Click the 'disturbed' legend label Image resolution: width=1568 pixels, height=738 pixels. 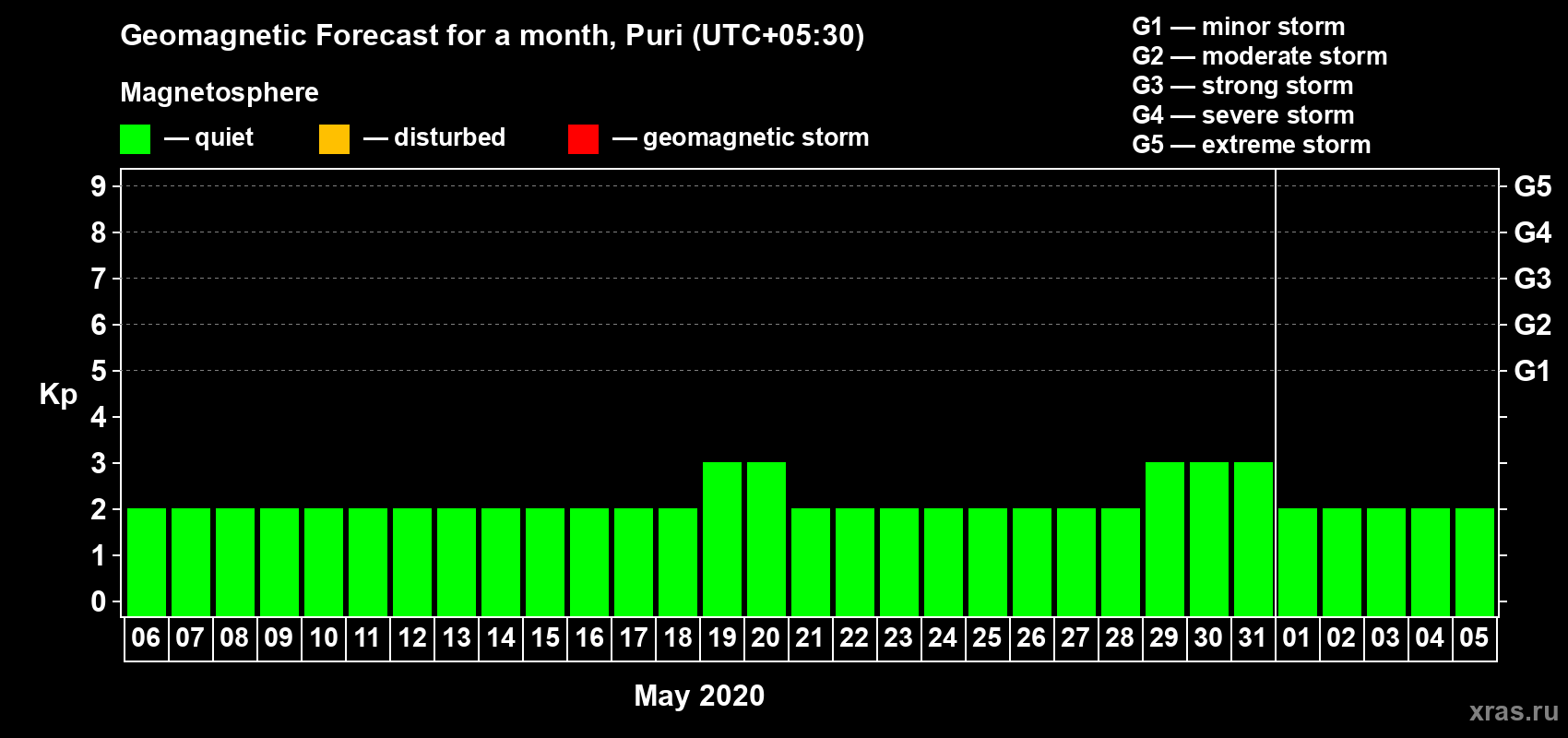tap(449, 137)
